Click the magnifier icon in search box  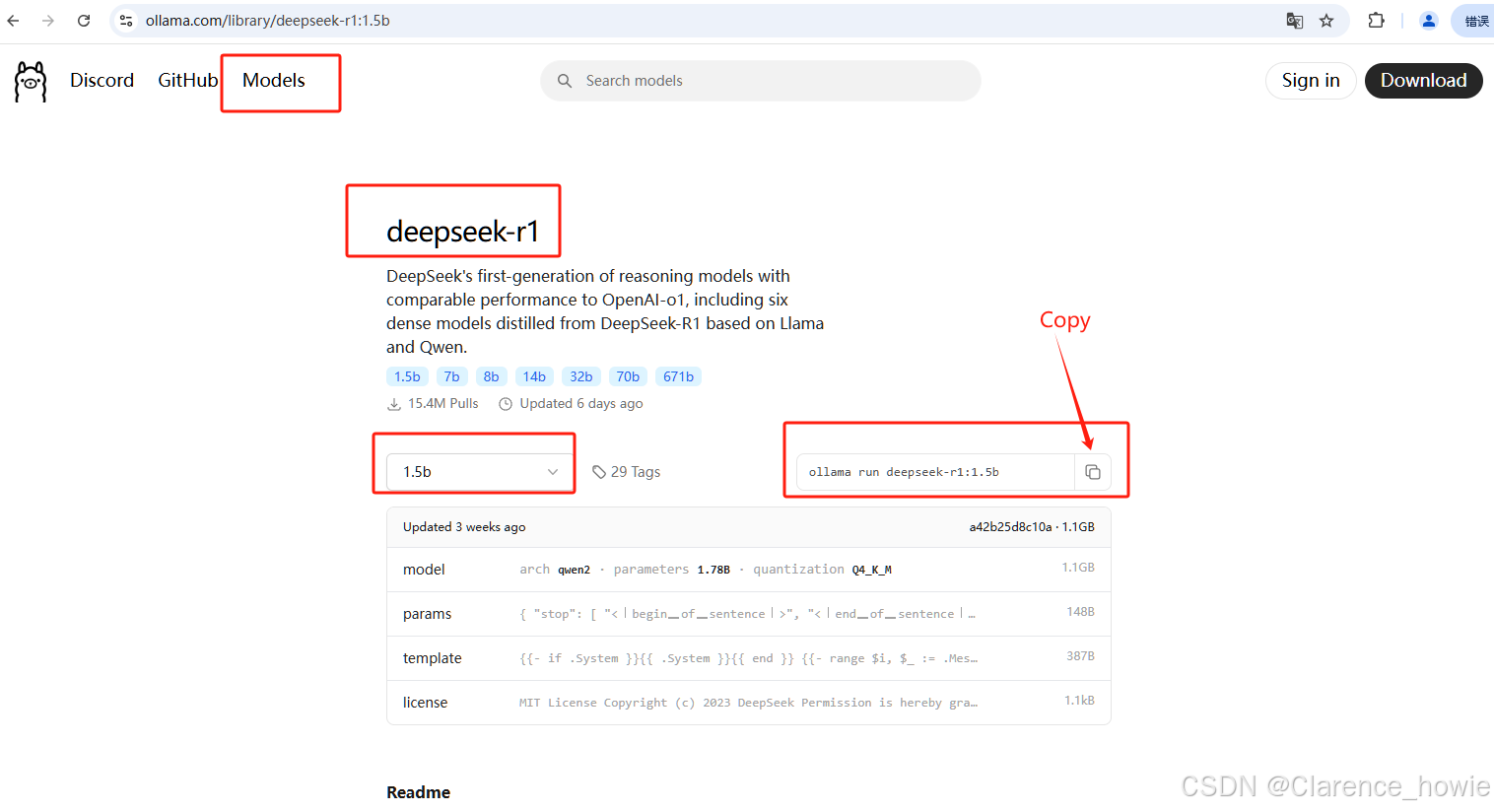tap(565, 81)
